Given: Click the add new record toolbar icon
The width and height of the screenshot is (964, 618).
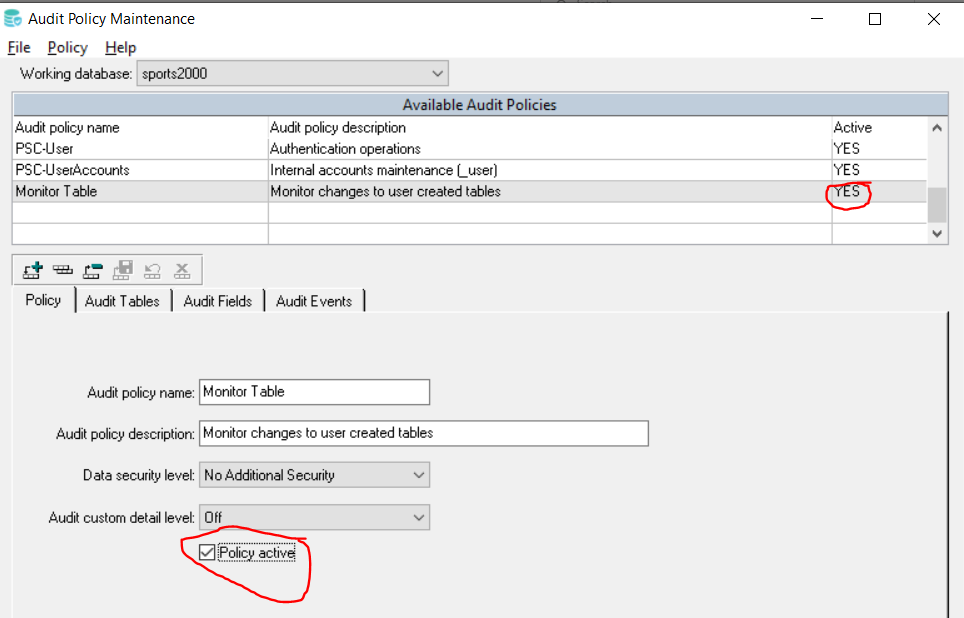Looking at the screenshot, I should click(33, 270).
